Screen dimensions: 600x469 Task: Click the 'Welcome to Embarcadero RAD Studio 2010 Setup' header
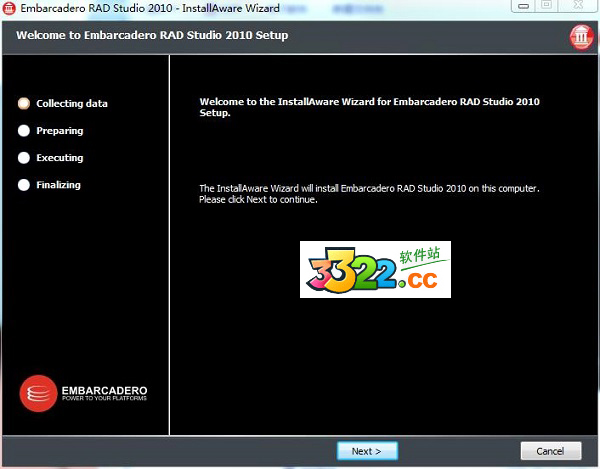(152, 35)
